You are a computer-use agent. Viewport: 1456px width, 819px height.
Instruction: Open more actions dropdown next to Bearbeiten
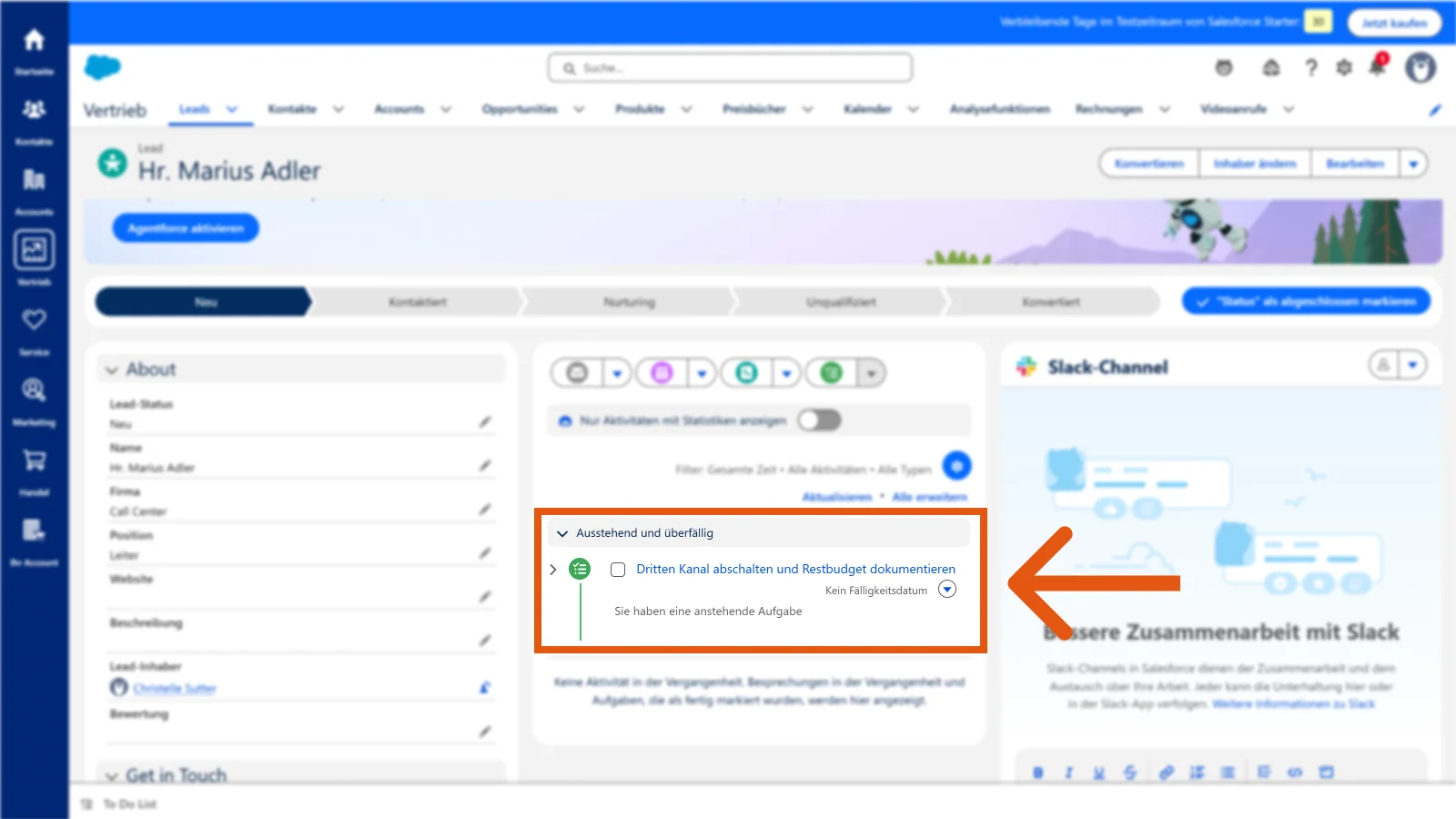(1413, 164)
